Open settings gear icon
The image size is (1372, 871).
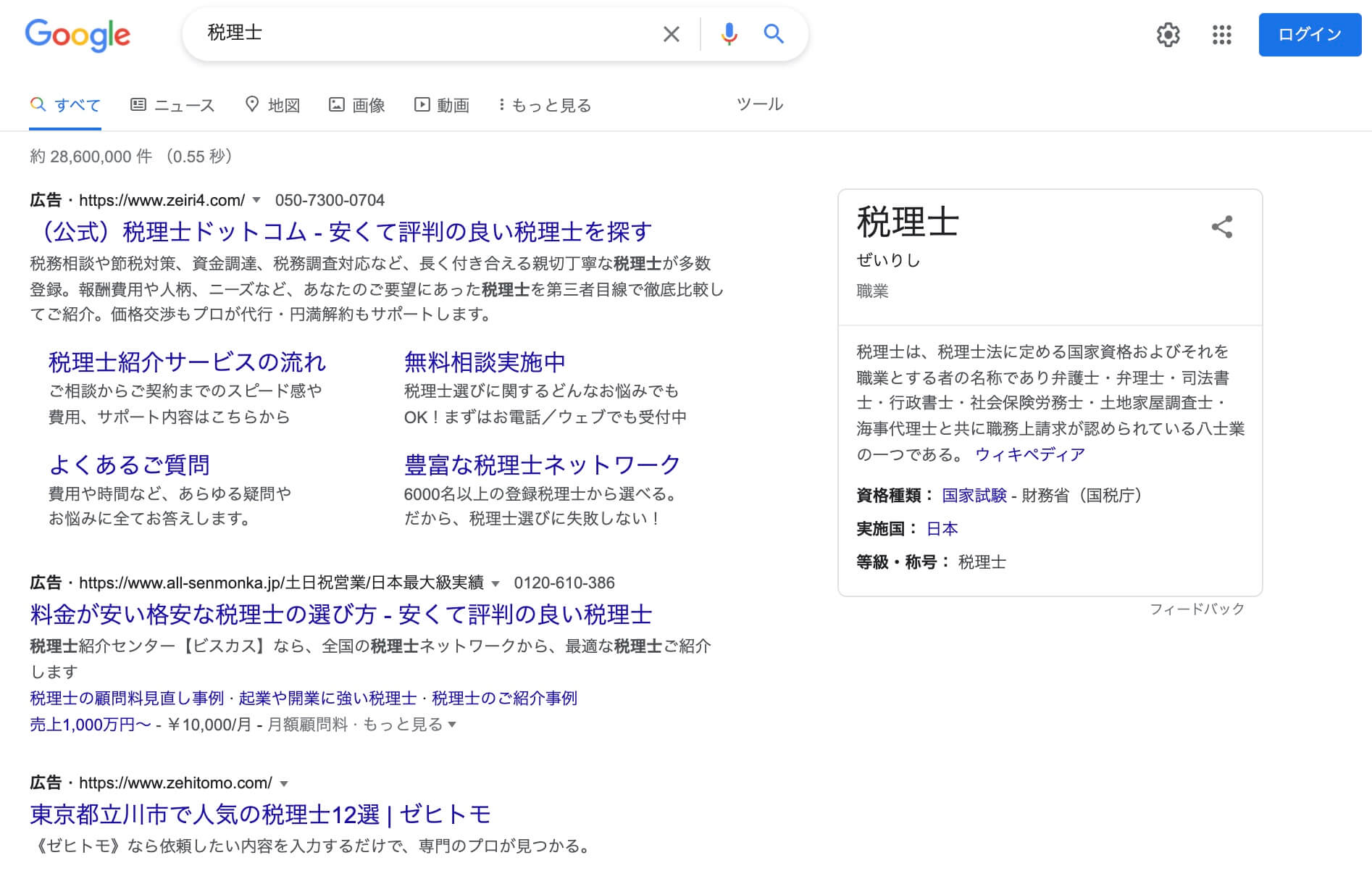tap(1168, 35)
